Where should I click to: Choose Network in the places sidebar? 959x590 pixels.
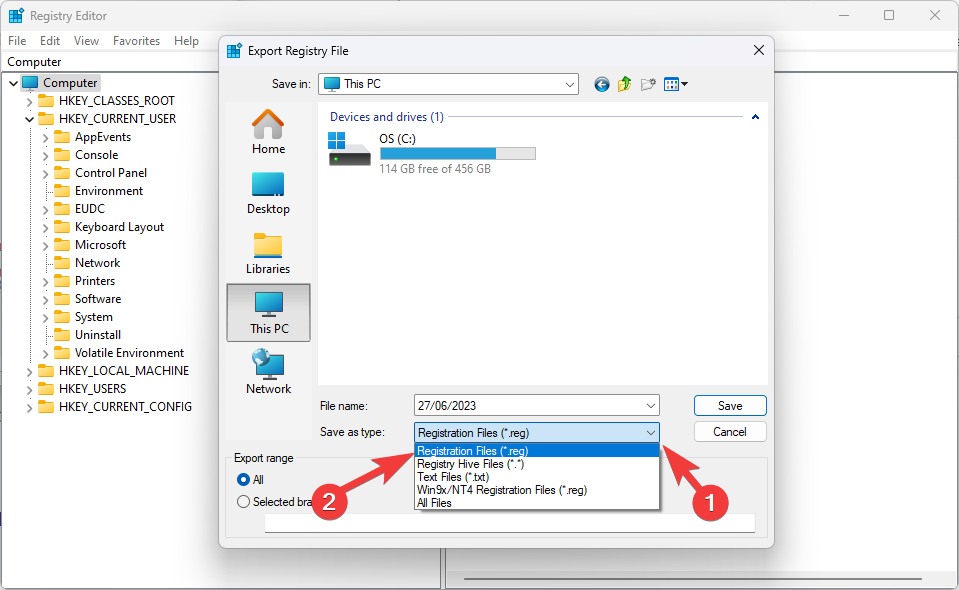tap(268, 372)
